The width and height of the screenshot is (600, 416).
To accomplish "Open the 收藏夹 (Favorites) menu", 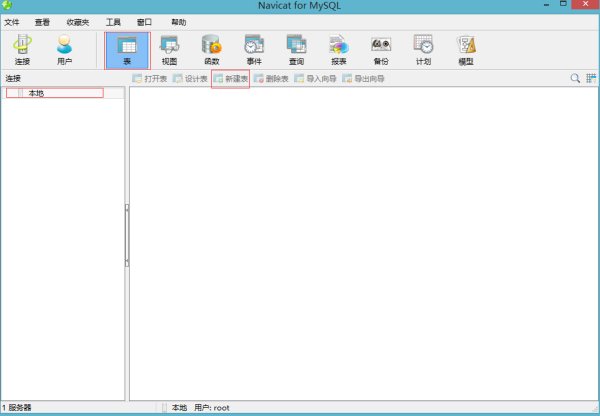I will coord(78,22).
